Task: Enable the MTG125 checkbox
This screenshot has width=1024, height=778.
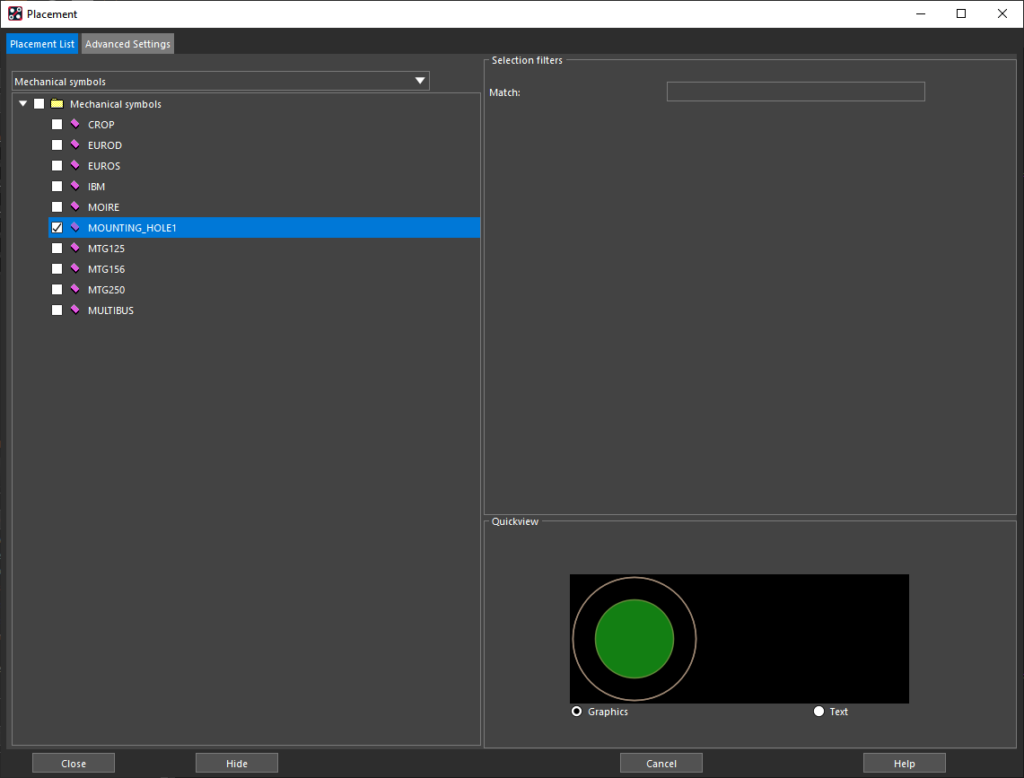Action: (57, 248)
